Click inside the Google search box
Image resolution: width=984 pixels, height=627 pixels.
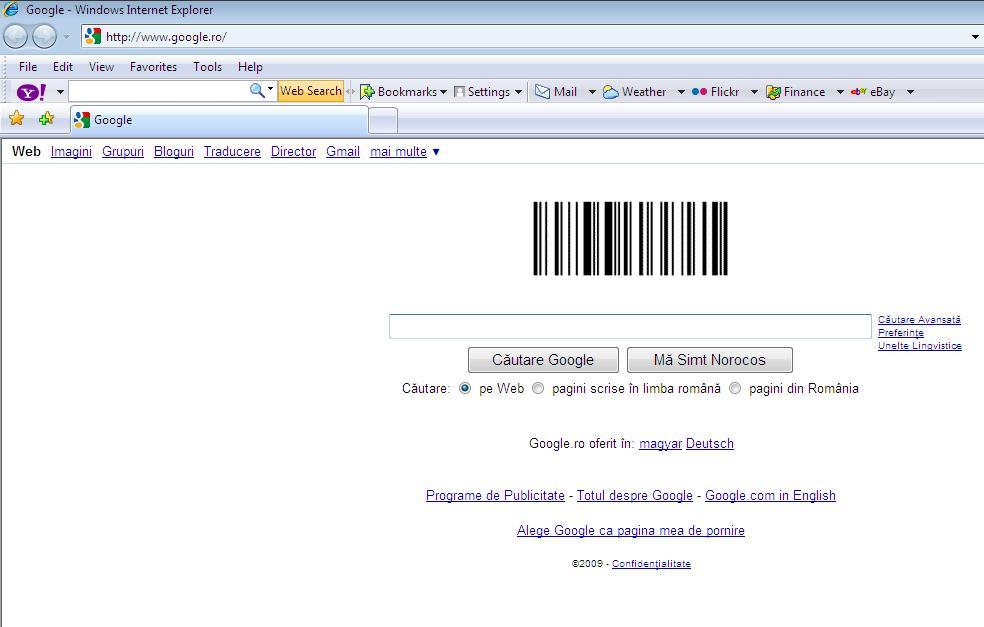click(630, 326)
